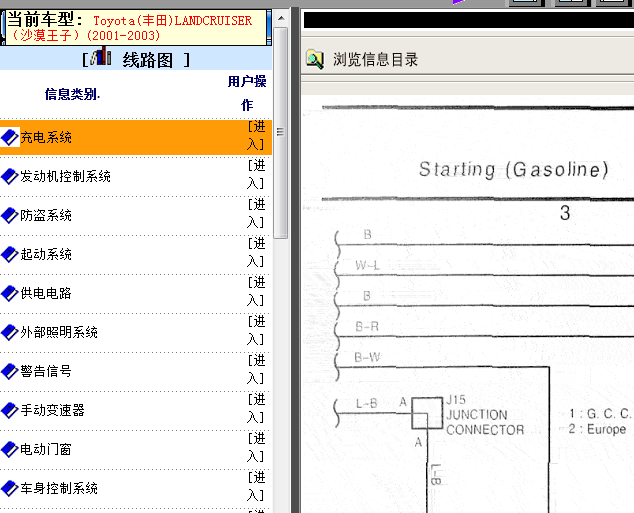
Task: Open [进入] link for 警告信号
Action: pyautogui.click(x=256, y=369)
